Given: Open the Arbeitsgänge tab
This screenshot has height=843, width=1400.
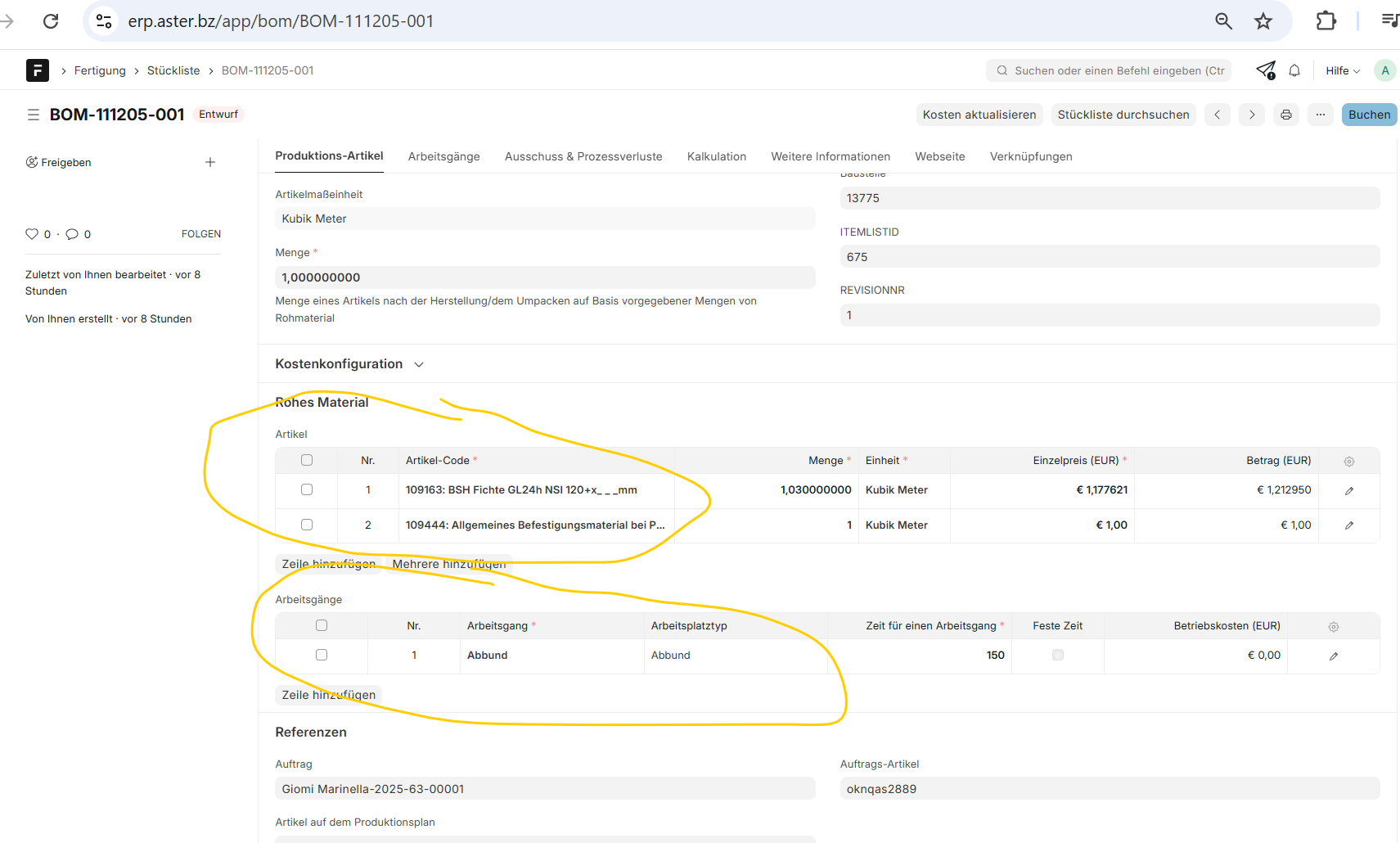Looking at the screenshot, I should click(x=443, y=156).
